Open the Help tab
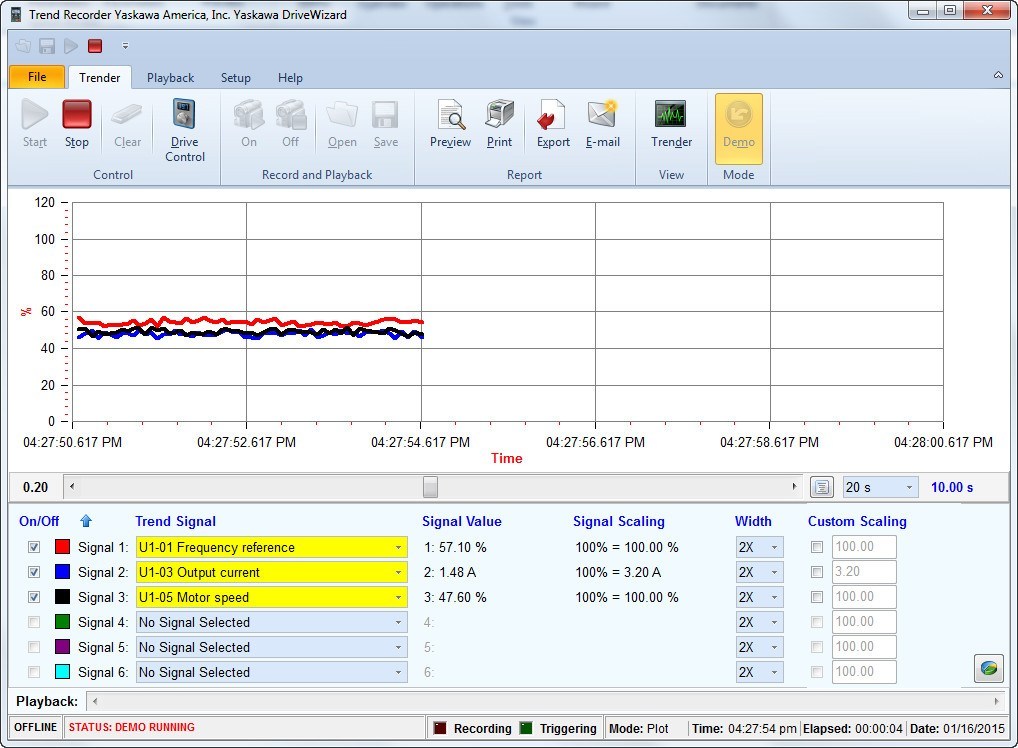The width and height of the screenshot is (1018, 748). click(290, 78)
